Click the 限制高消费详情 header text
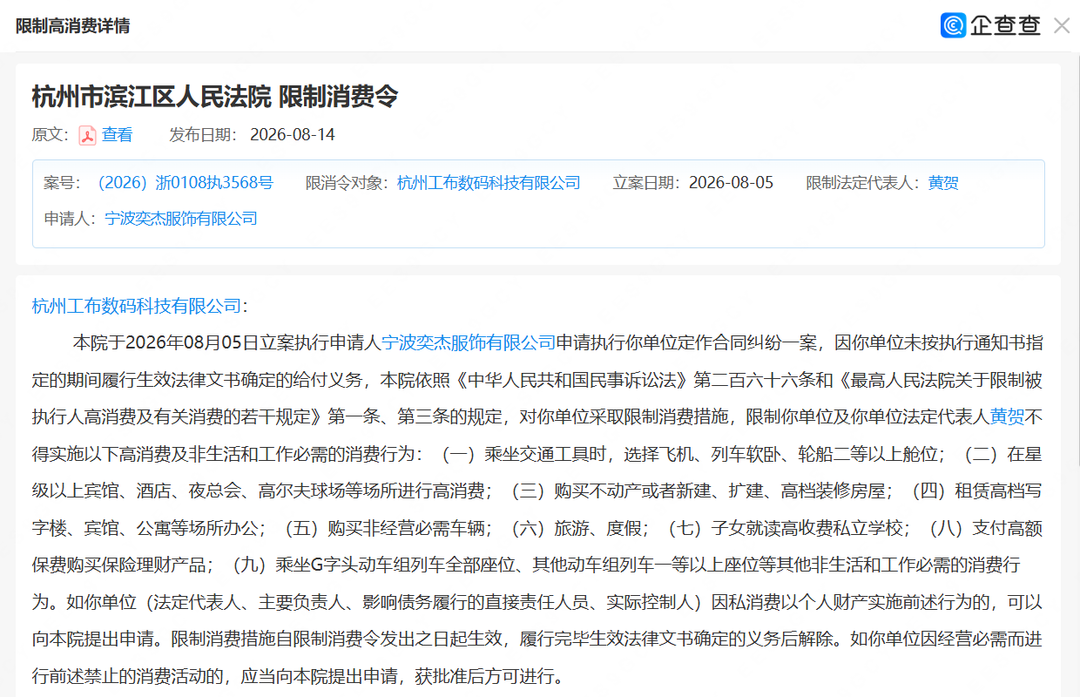Screen dimensions: 1080x697 coord(73,26)
